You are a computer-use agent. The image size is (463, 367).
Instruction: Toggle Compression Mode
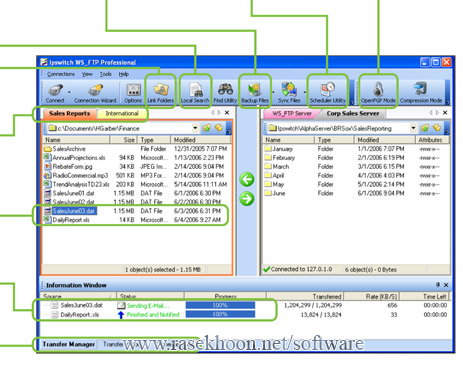(x=421, y=93)
